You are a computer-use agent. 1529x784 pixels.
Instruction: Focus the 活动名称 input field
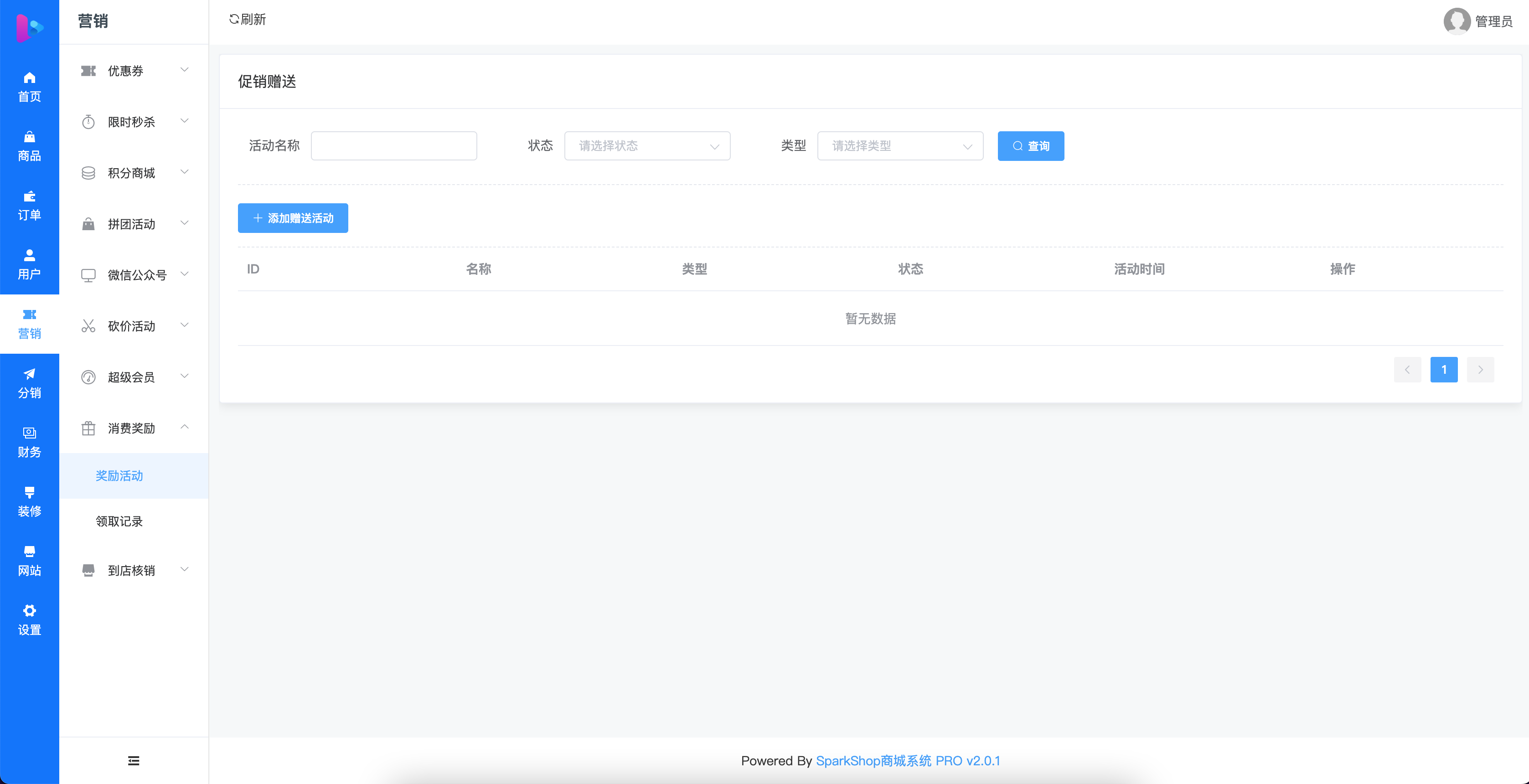[x=393, y=146]
